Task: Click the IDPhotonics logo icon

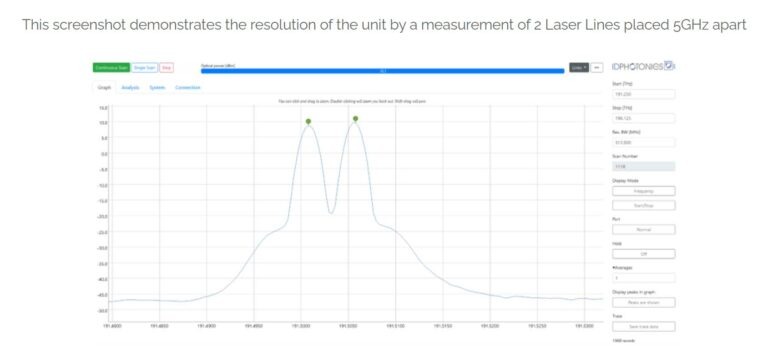Action: click(669, 66)
